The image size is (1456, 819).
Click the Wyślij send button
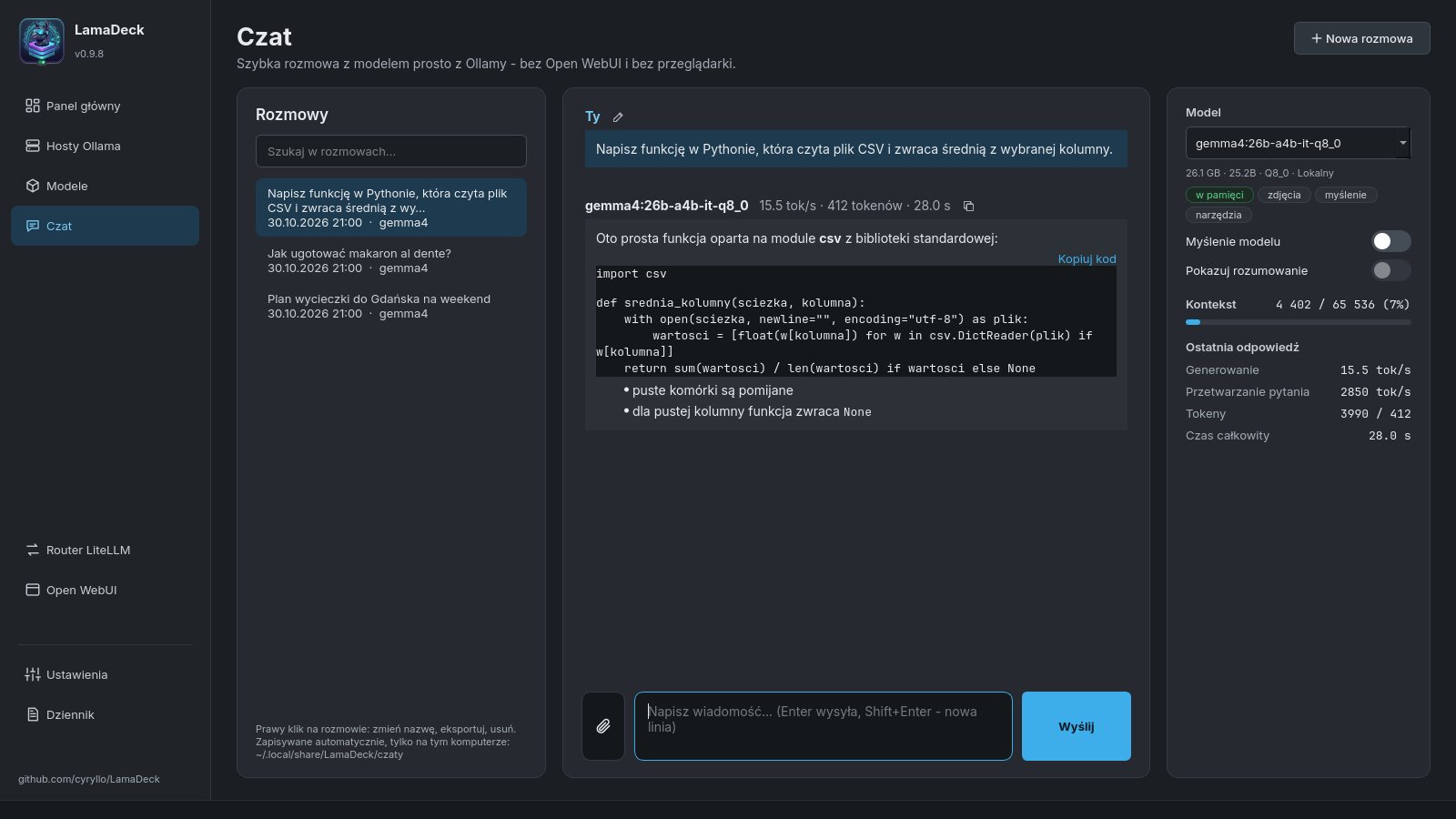[x=1077, y=726]
